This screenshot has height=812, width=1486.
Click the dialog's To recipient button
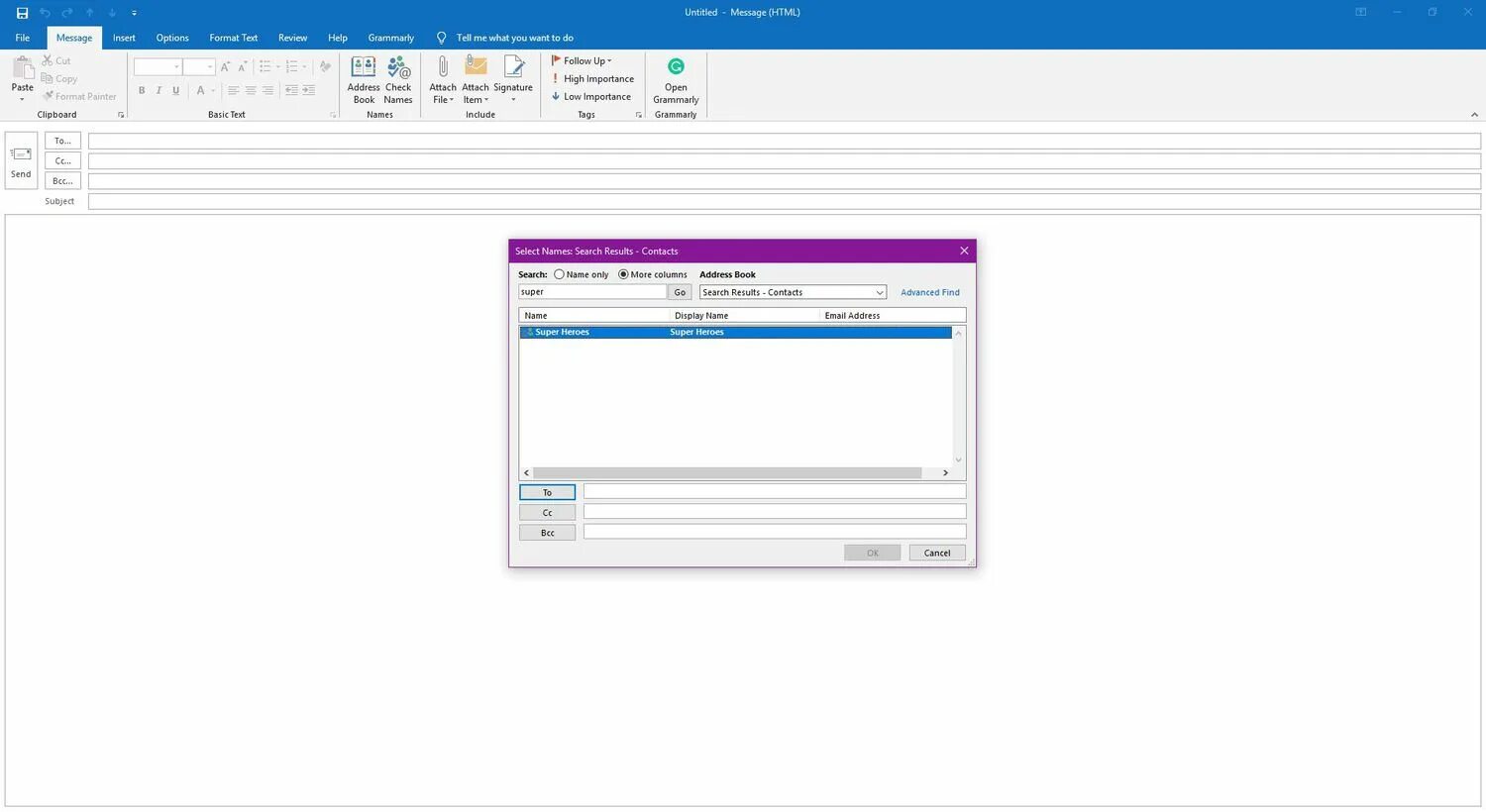(547, 492)
